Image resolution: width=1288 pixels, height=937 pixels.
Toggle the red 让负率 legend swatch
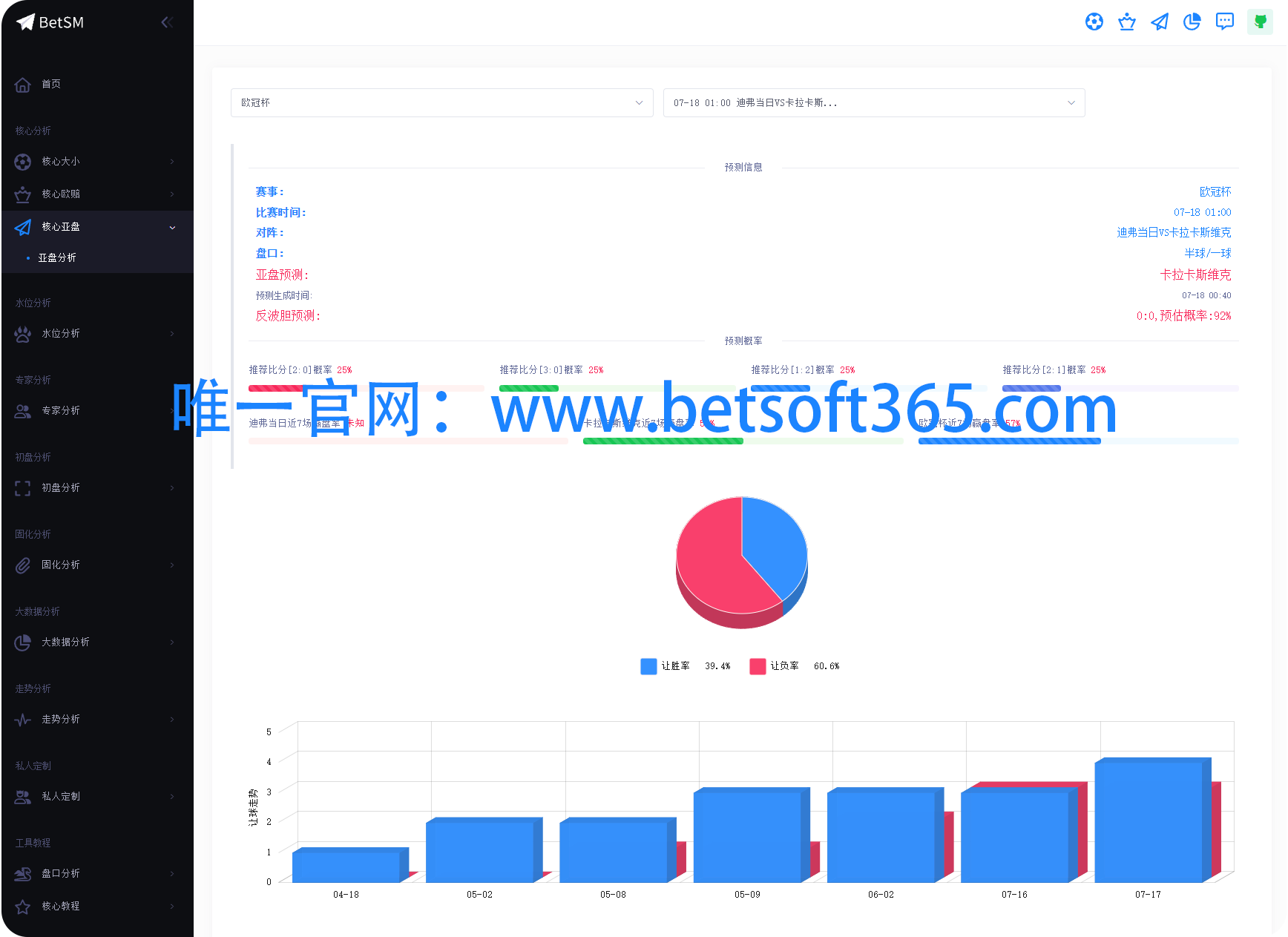point(758,666)
